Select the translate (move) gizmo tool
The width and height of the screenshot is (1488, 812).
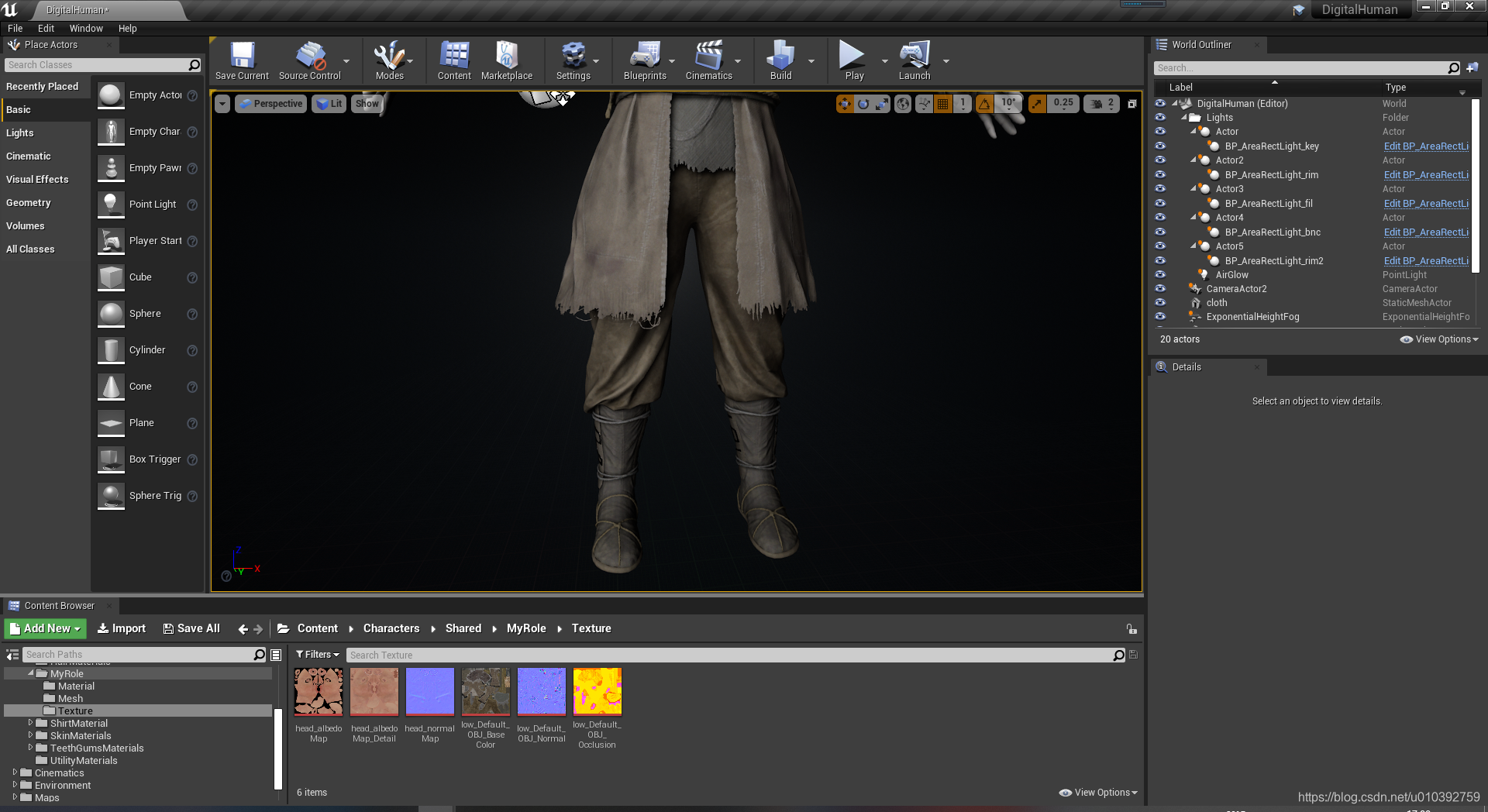(x=845, y=104)
